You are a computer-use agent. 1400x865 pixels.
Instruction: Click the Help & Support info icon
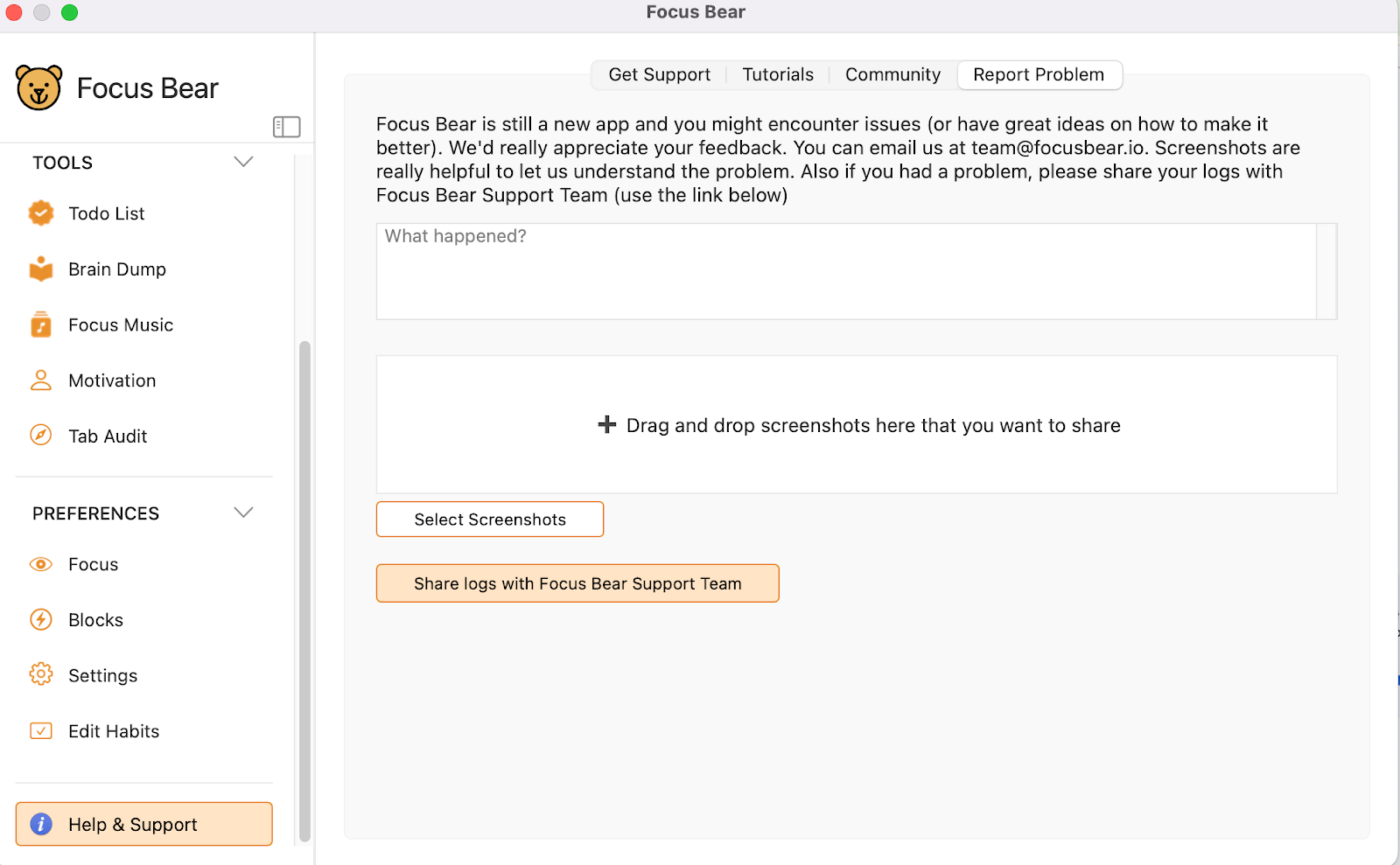[x=41, y=824]
